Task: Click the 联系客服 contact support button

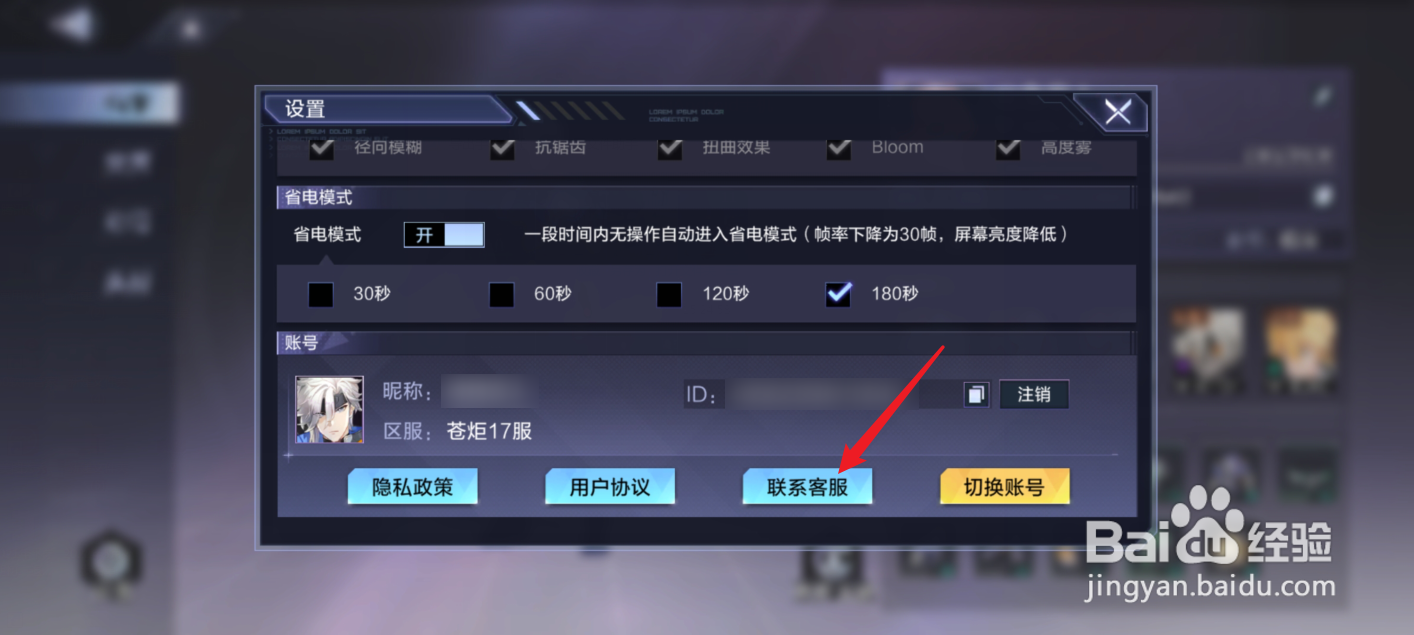Action: click(x=807, y=487)
